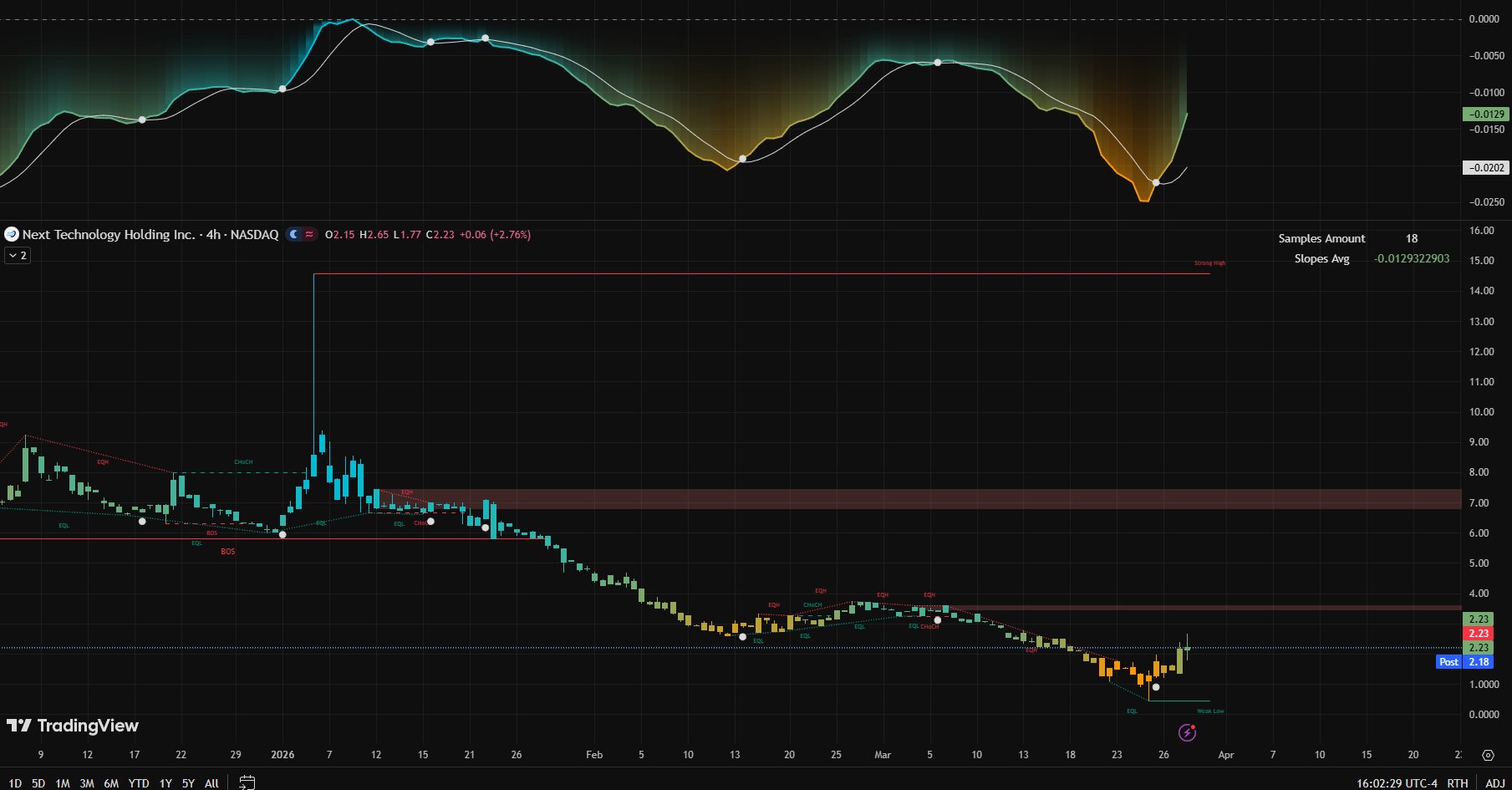
Task: Open the Next Technology Holding Inc. symbol title
Action: pyautogui.click(x=109, y=235)
